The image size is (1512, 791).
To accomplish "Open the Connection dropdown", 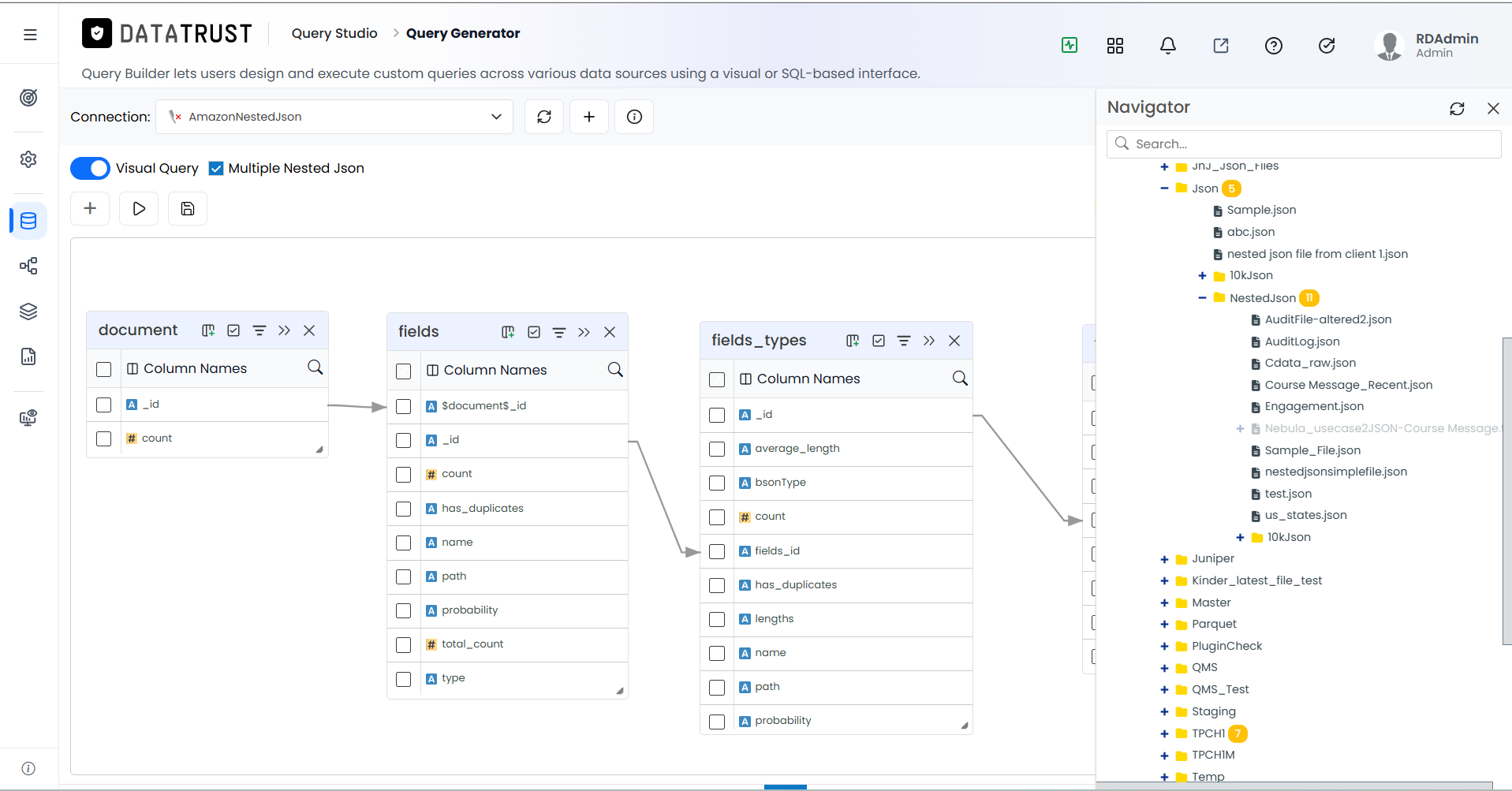I will point(334,117).
